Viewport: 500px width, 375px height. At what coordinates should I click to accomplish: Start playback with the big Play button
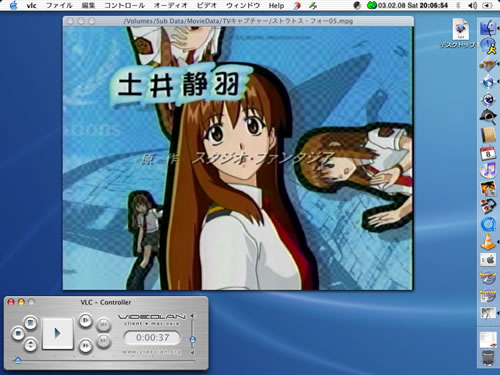point(57,333)
